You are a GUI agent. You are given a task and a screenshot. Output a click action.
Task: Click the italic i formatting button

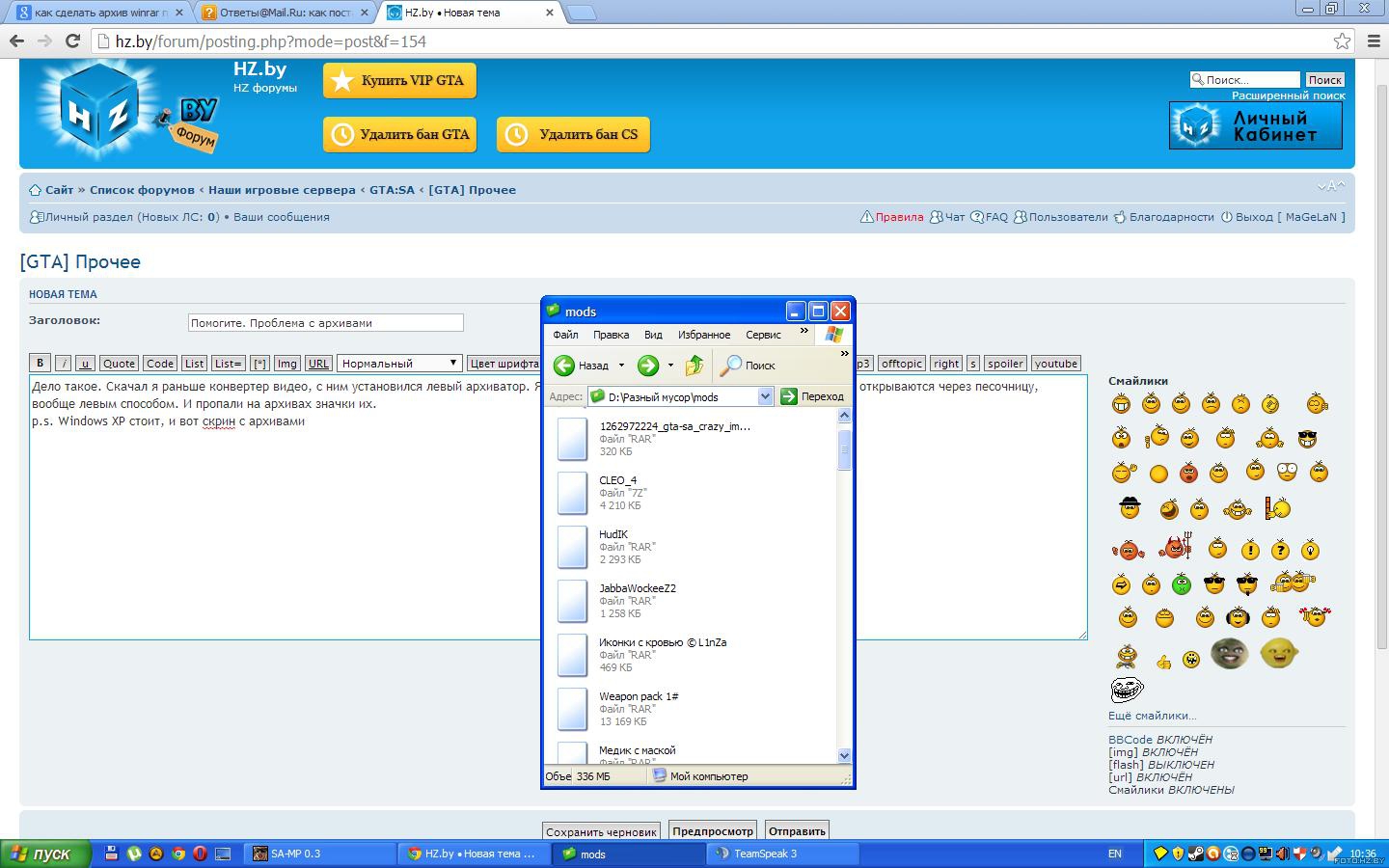(x=63, y=364)
